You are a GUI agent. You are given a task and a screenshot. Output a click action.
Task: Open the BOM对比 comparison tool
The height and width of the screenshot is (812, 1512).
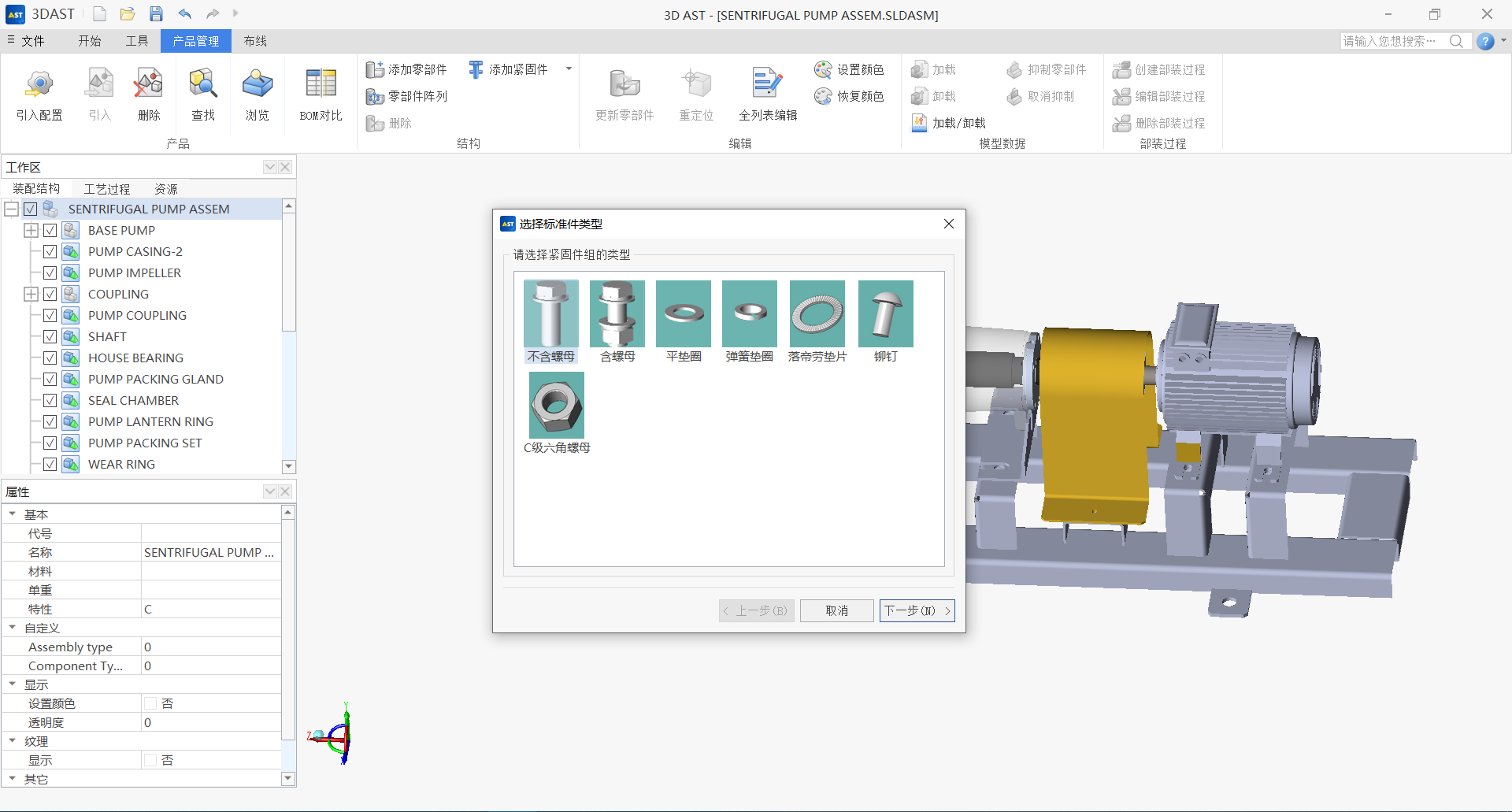321,85
